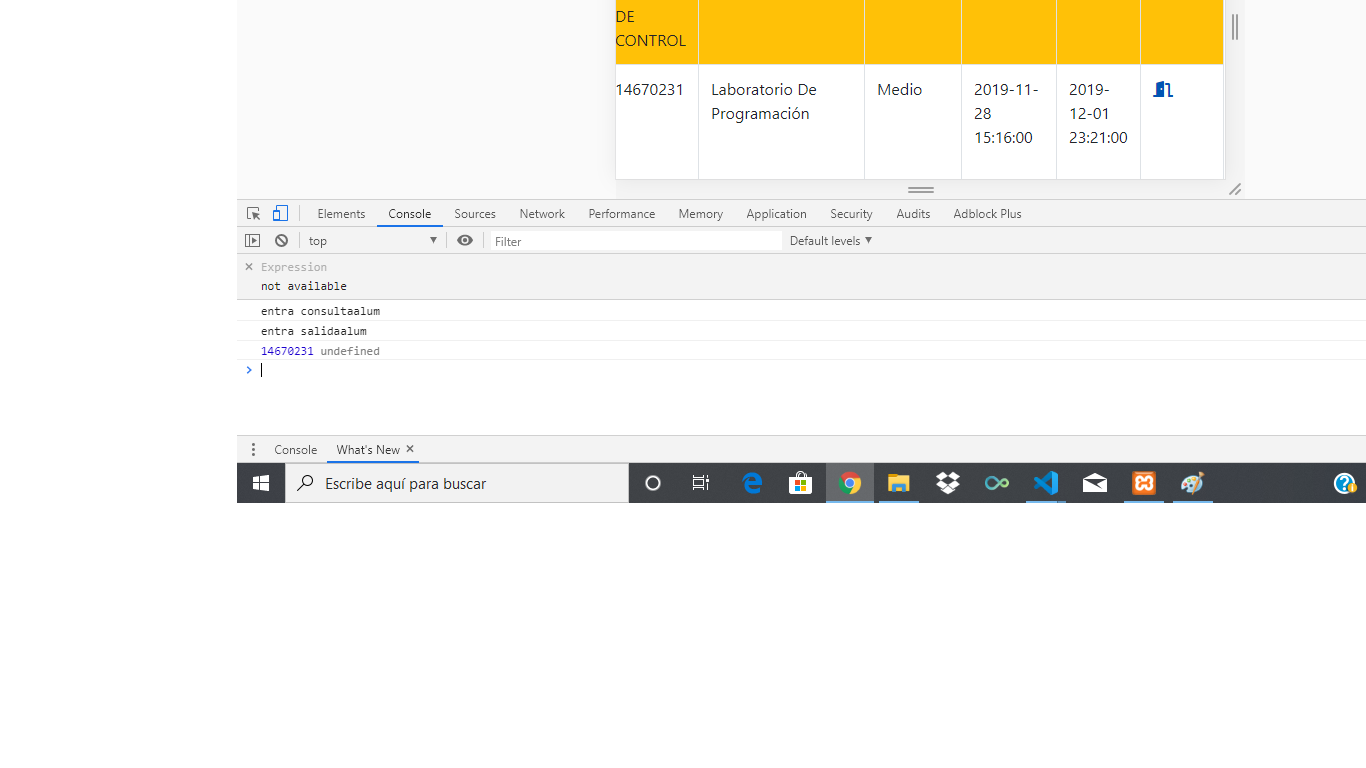Switch to the Console tab
1366x768 pixels.
coord(410,214)
